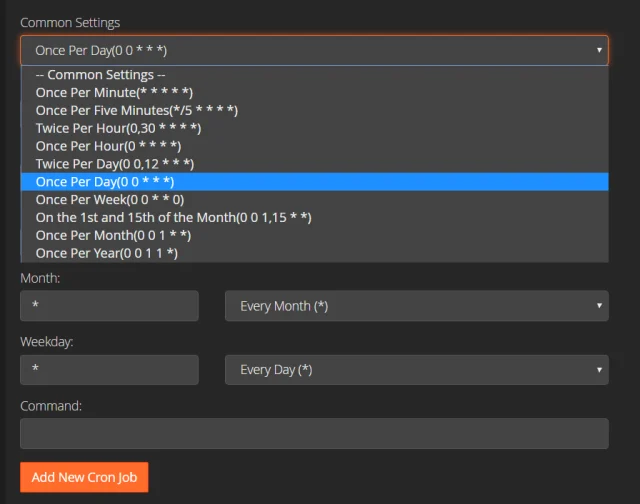The width and height of the screenshot is (640, 504).
Task: Open the Common Settings dropdown
Action: 314,49
